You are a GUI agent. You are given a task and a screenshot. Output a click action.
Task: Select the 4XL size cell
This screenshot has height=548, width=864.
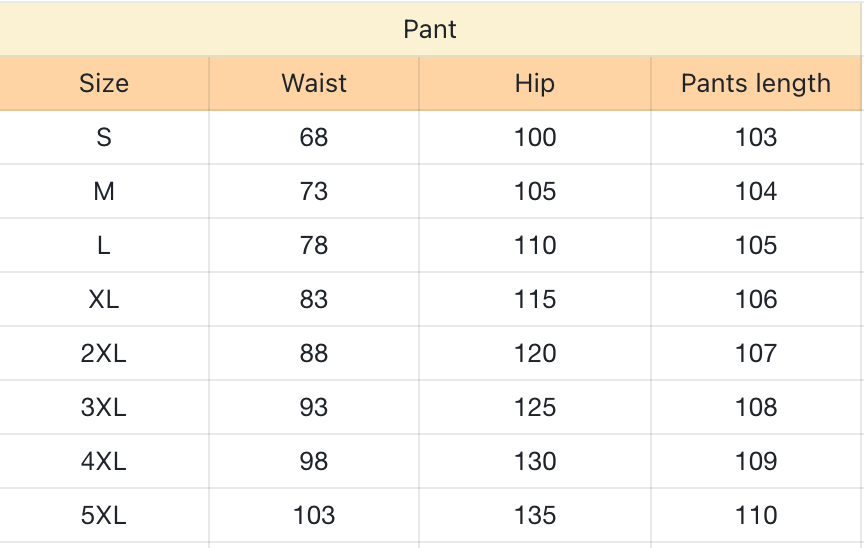(104, 461)
